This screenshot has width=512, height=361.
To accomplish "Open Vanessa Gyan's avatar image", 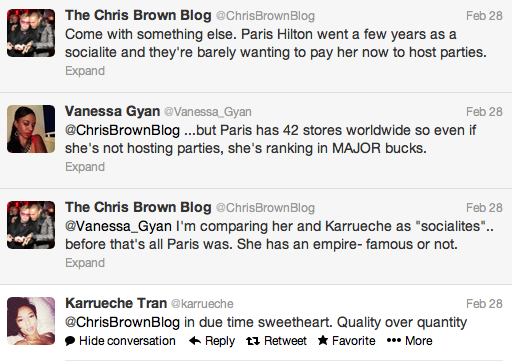I will pos(31,129).
